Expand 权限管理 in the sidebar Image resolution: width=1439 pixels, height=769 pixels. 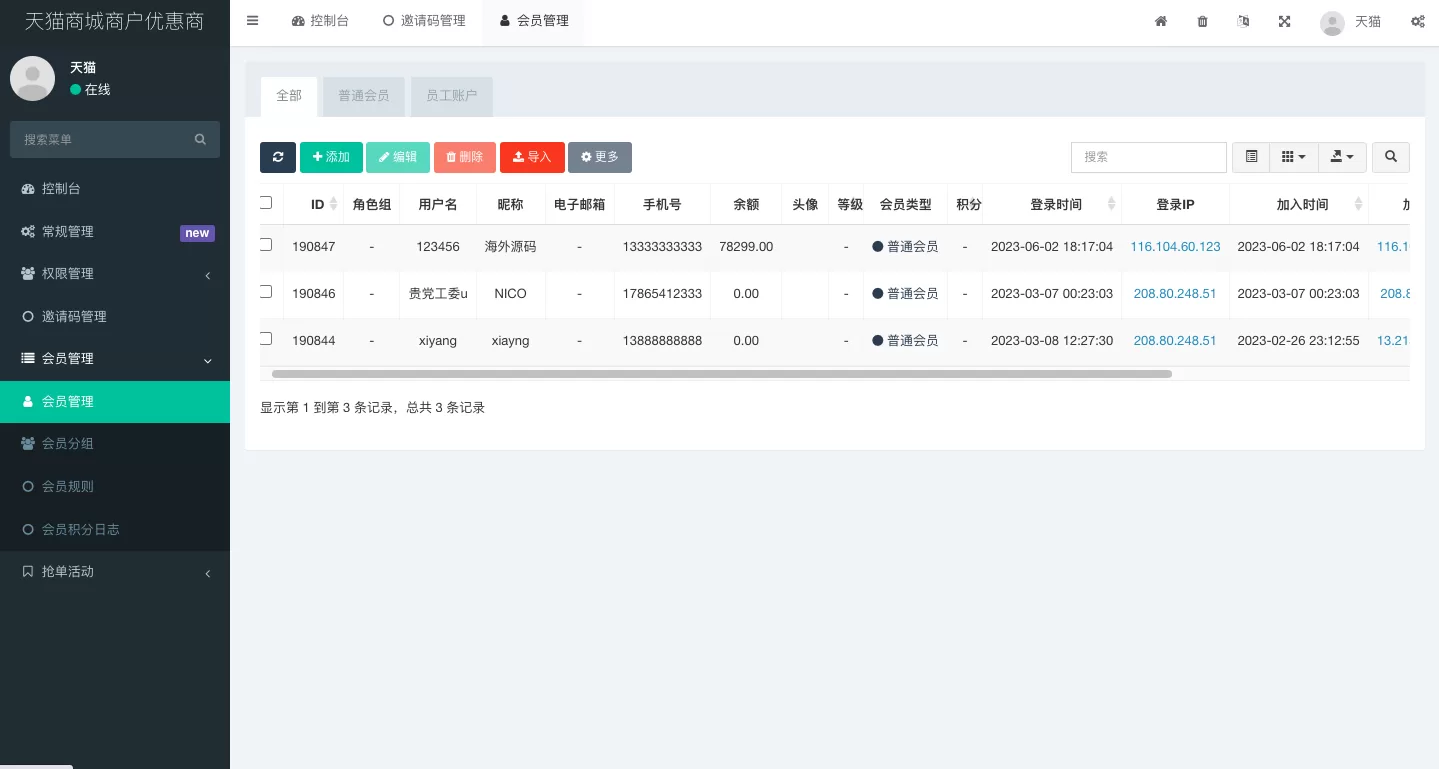114,274
